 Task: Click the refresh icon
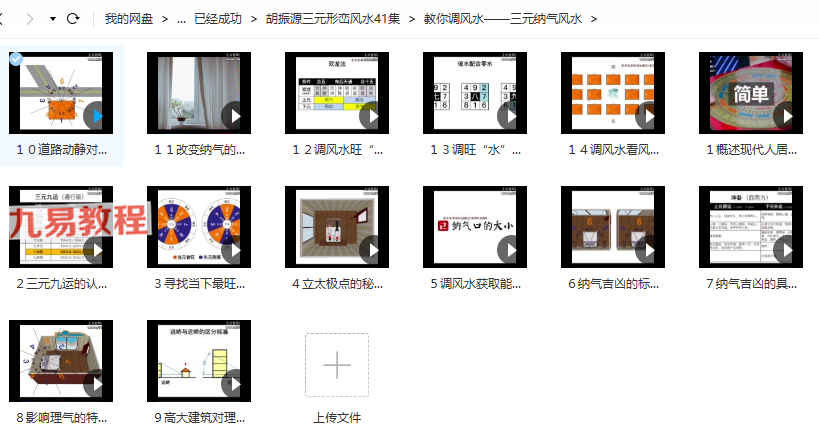tap(72, 19)
